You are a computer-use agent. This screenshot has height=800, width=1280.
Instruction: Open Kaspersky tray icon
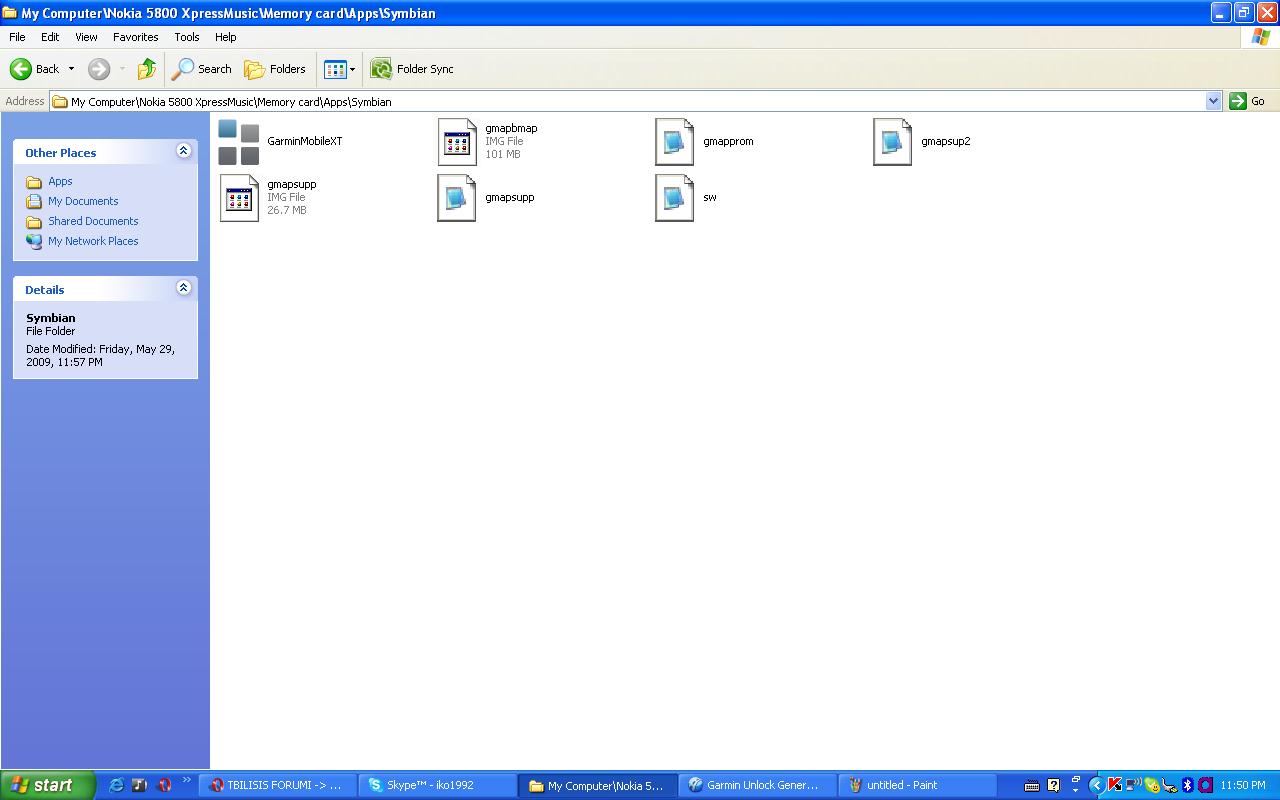1114,785
